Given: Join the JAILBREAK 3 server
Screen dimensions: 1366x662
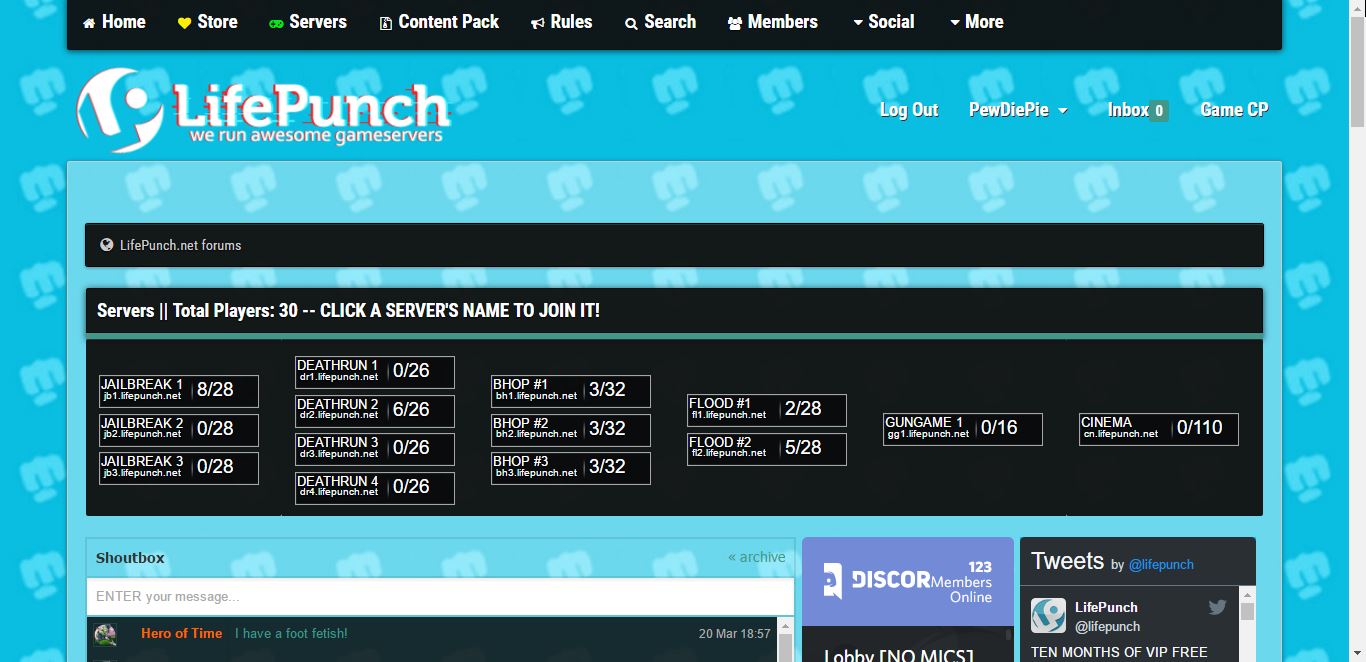Looking at the screenshot, I should pyautogui.click(x=142, y=461).
